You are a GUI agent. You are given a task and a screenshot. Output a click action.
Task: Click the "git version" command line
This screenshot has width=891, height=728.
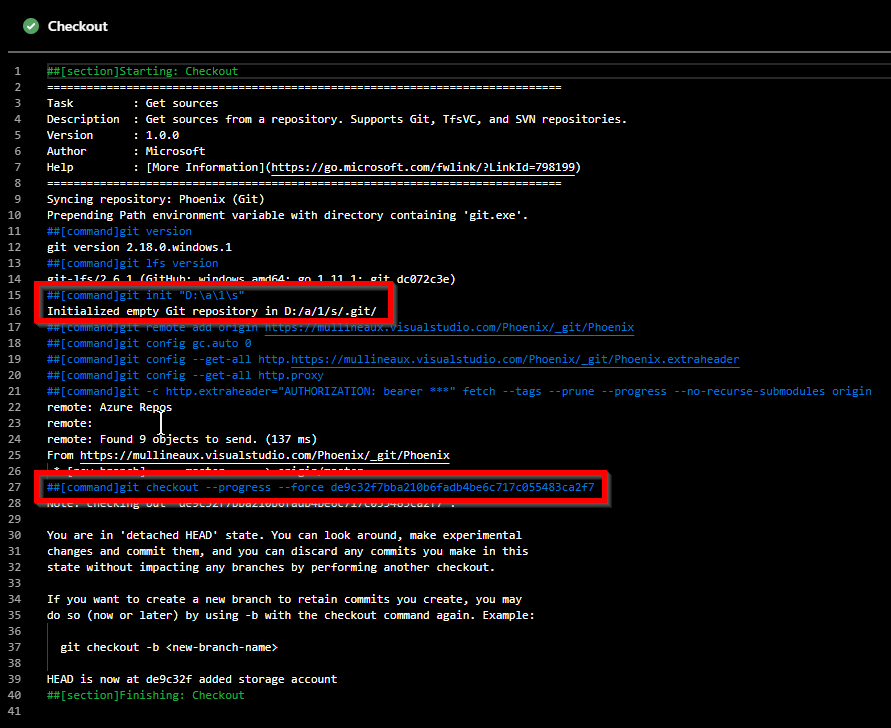(x=119, y=231)
